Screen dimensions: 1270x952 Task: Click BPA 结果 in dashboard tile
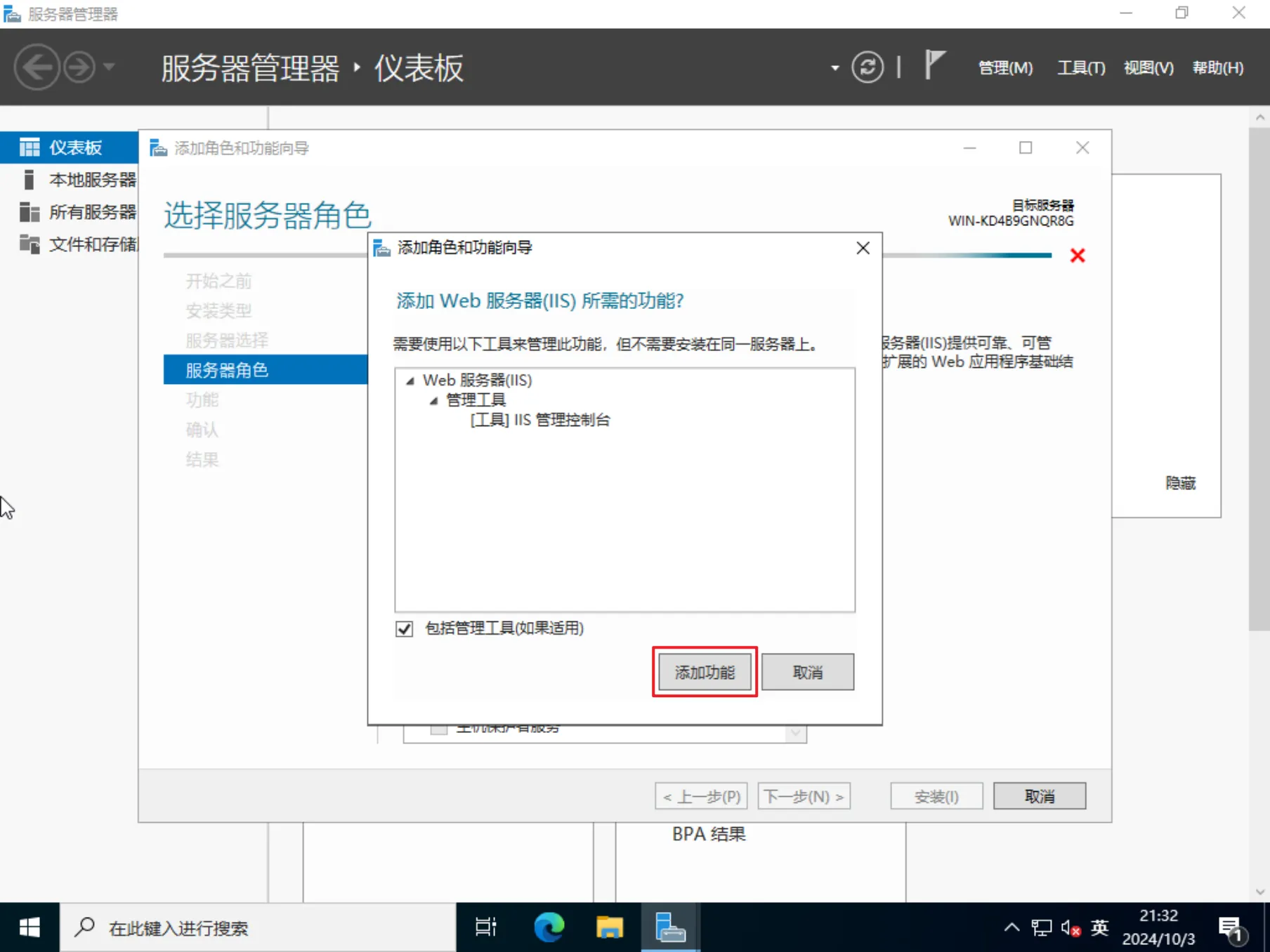click(709, 834)
